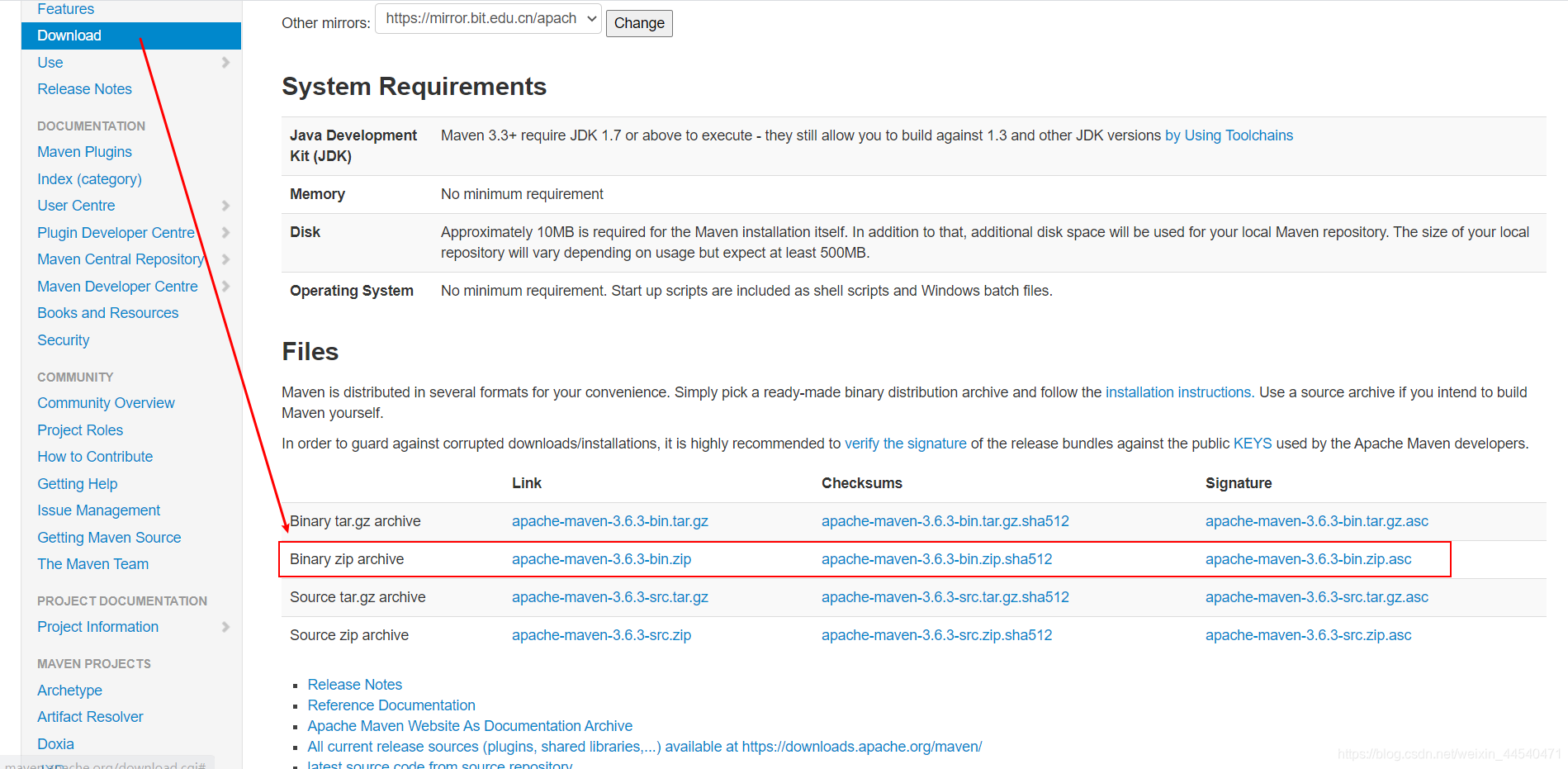The width and height of the screenshot is (1568, 769).
Task: Open Plugin Developer Centre link
Action: pos(116,233)
